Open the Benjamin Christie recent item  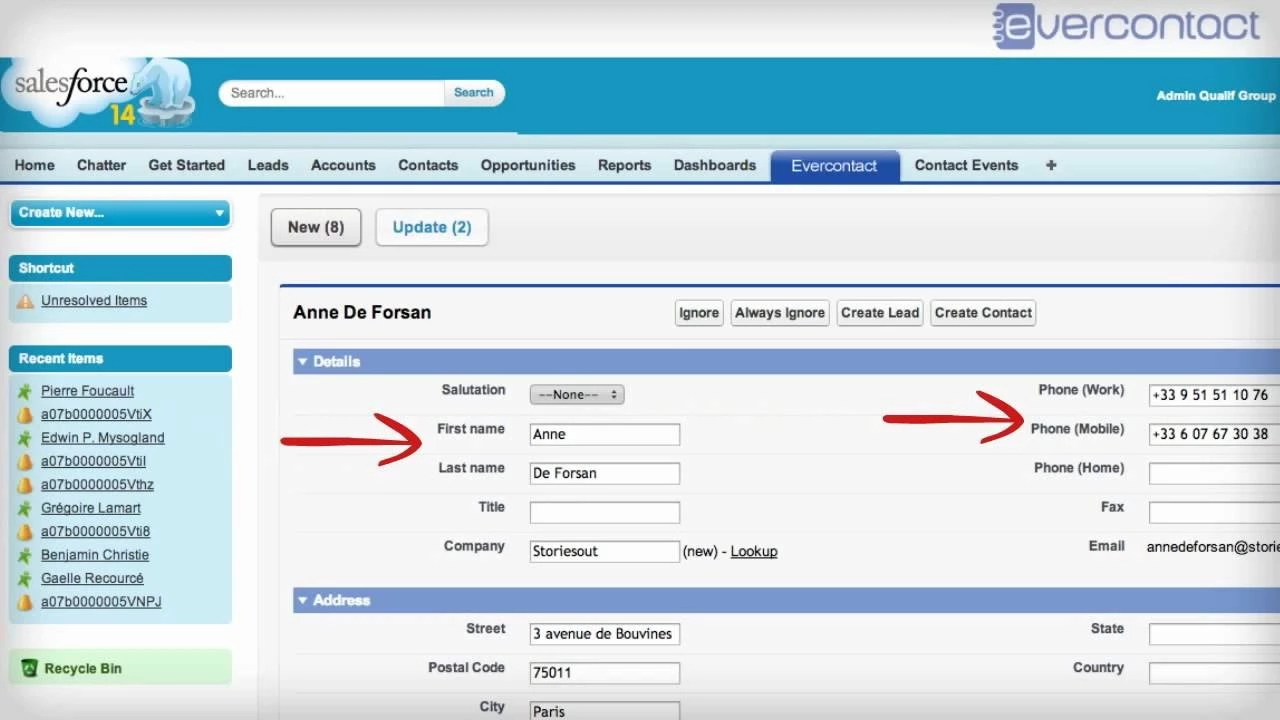(95, 555)
